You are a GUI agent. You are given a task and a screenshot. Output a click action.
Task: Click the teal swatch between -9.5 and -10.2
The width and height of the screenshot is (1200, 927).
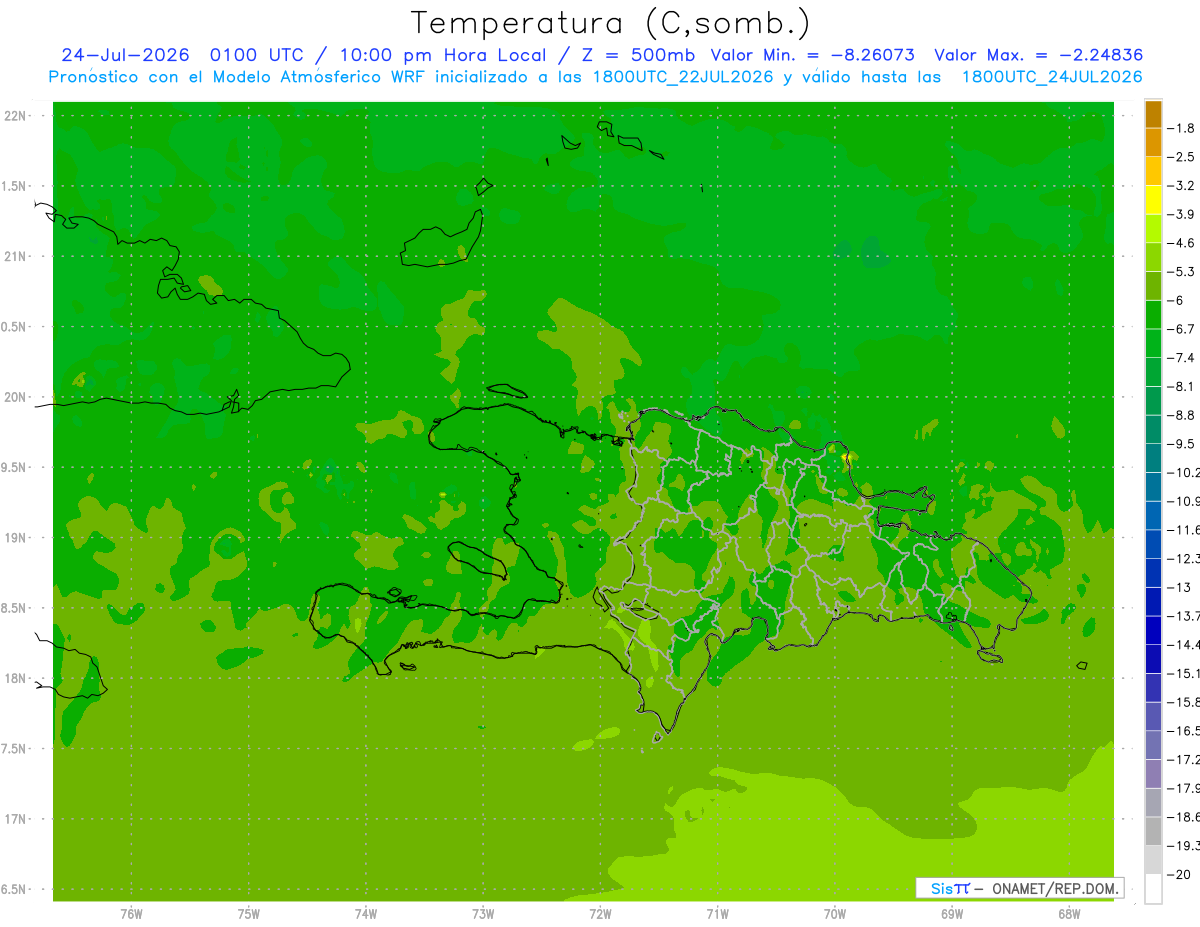click(1153, 458)
